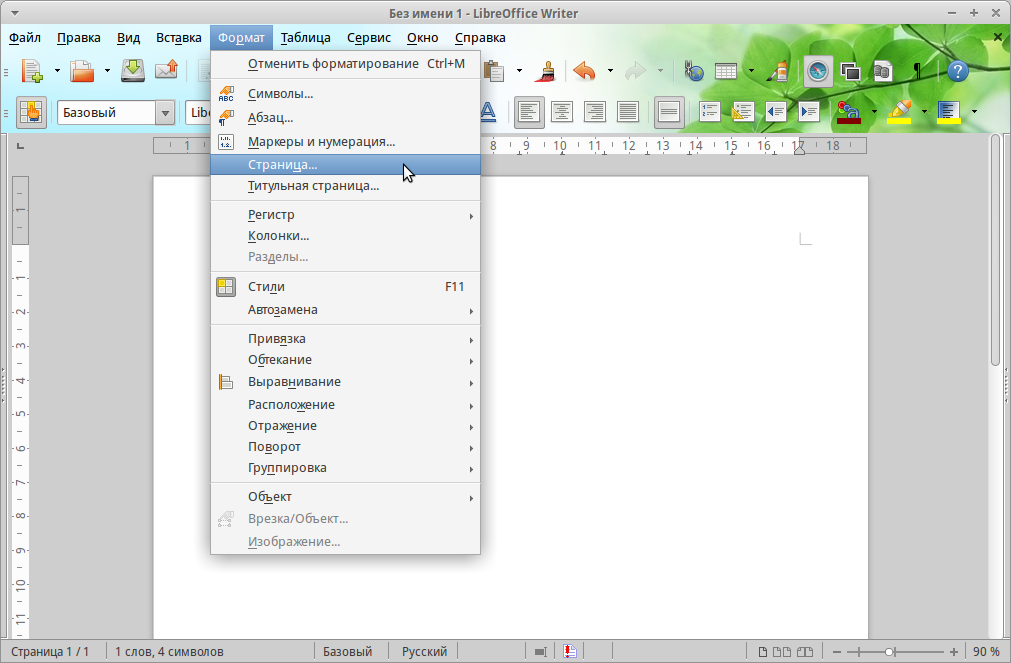Toggle justified alignment
Screen dimensions: 1011x663
627,112
